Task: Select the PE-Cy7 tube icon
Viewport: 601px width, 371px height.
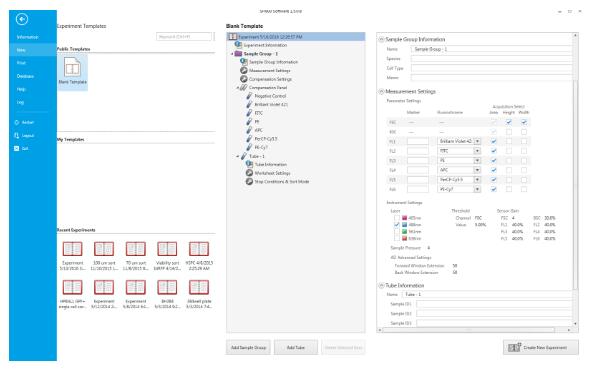Action: (249, 147)
